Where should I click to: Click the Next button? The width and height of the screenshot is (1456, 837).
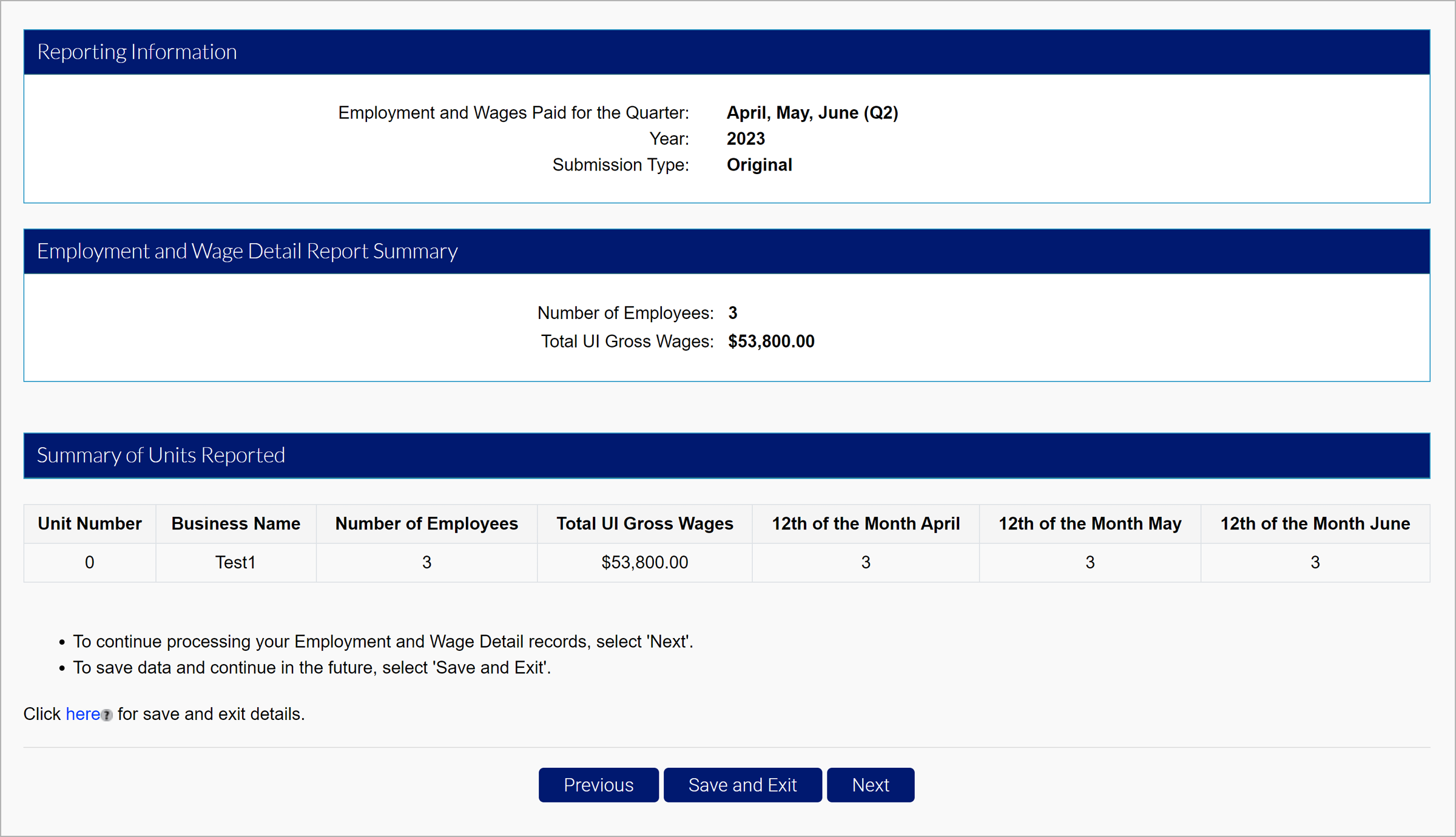(x=870, y=785)
